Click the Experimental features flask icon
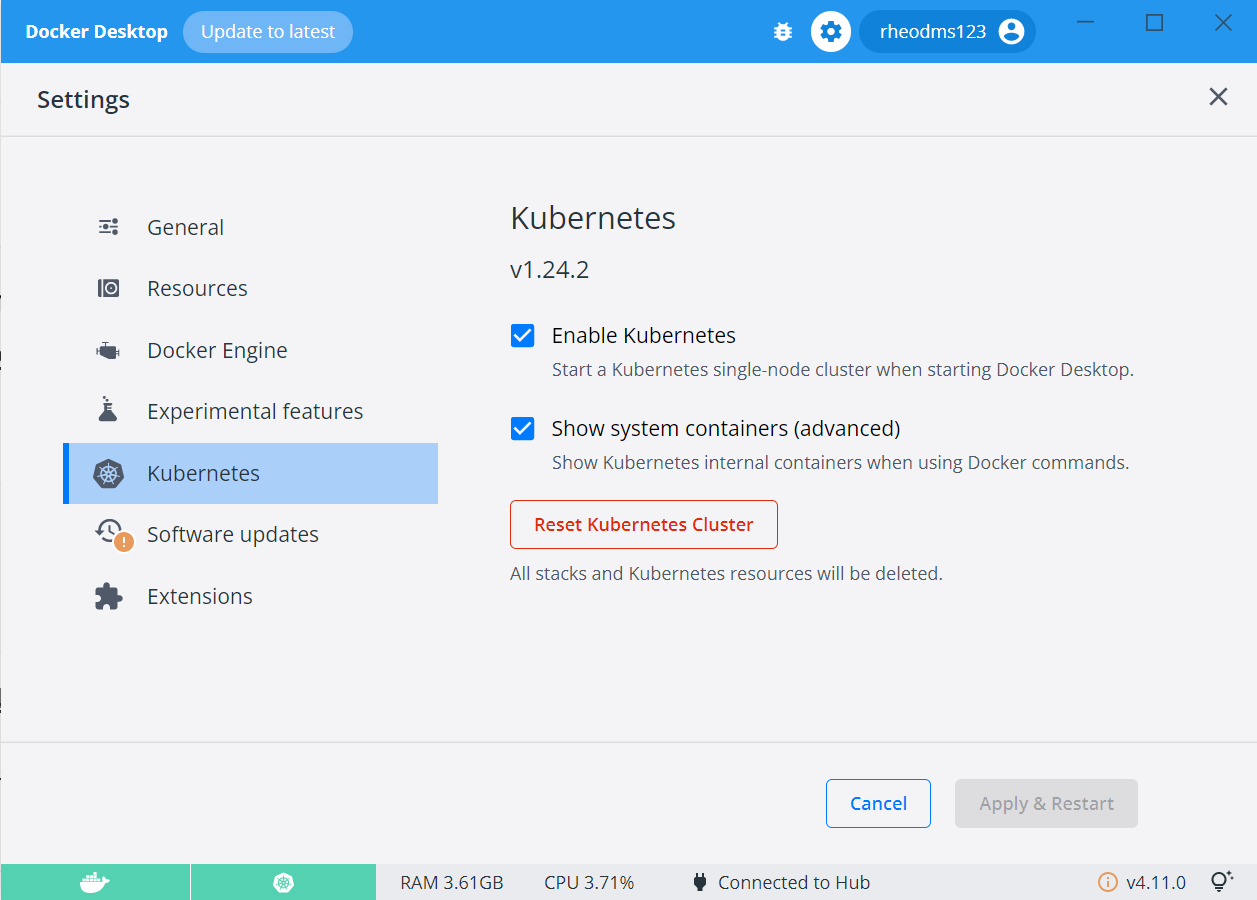 (x=108, y=409)
